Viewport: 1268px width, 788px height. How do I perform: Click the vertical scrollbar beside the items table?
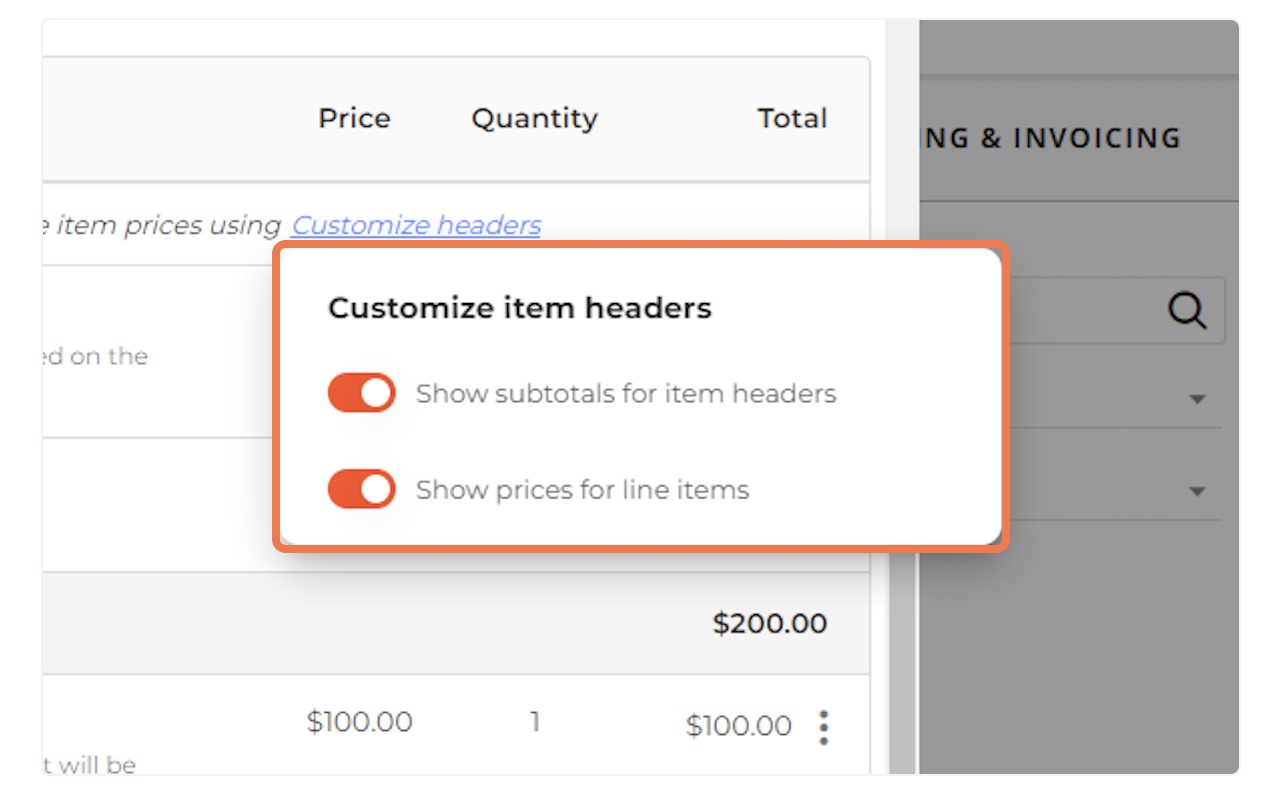(902, 400)
